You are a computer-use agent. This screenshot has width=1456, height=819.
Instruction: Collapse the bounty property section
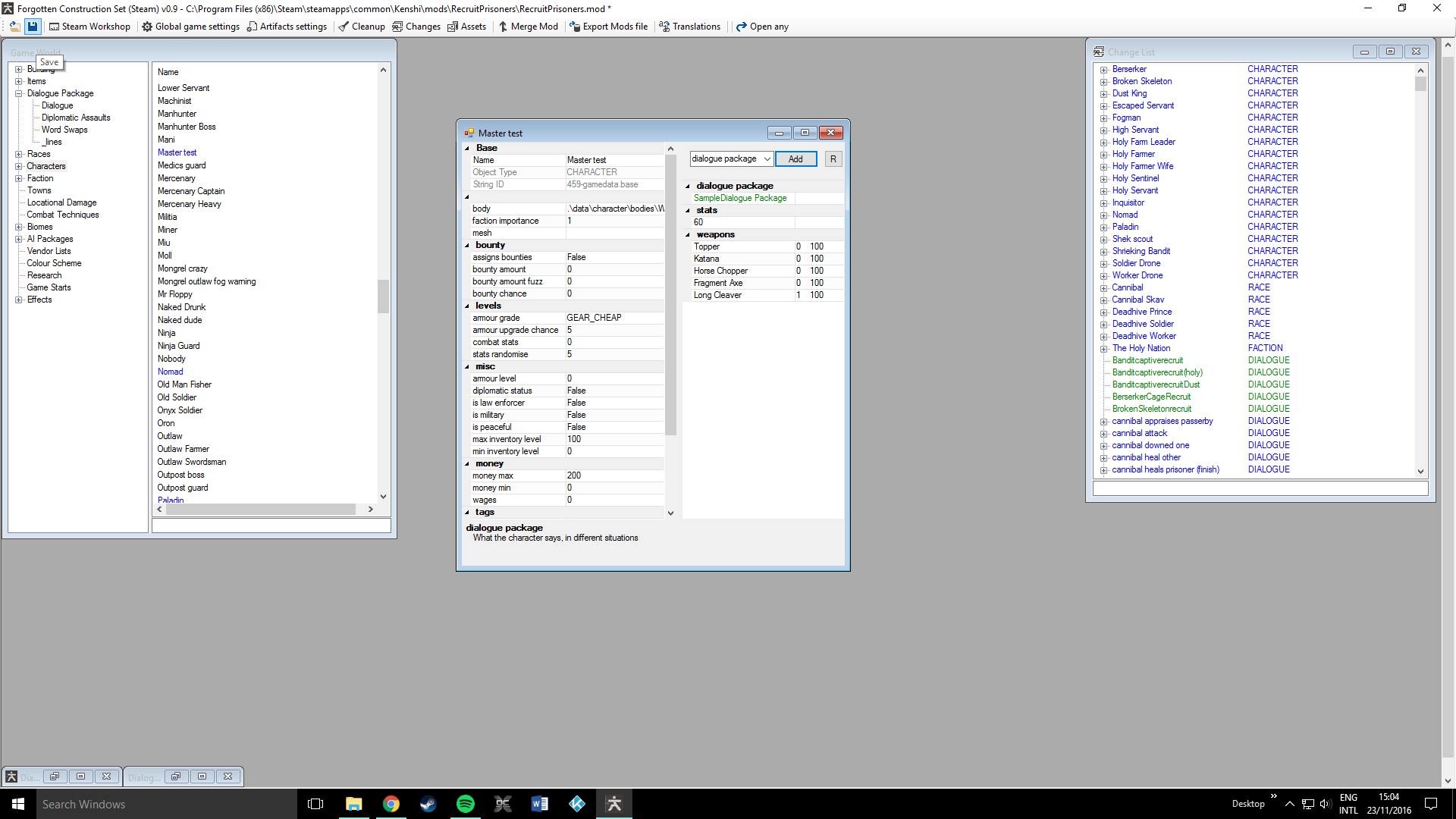click(467, 246)
